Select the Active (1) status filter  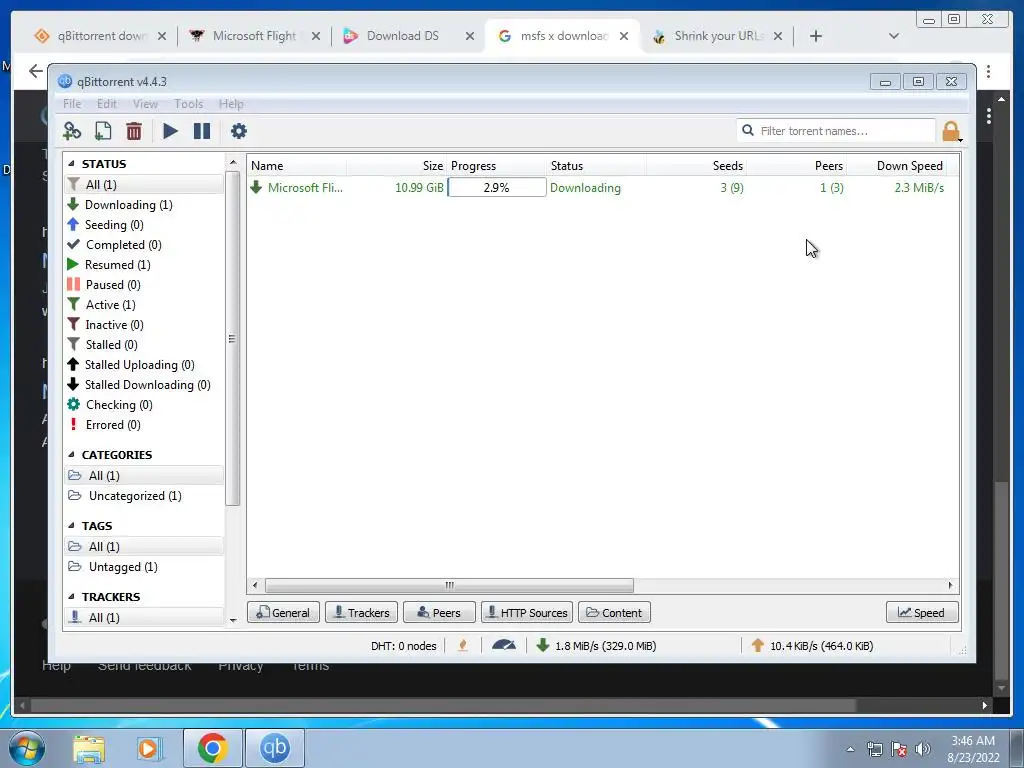click(x=110, y=305)
